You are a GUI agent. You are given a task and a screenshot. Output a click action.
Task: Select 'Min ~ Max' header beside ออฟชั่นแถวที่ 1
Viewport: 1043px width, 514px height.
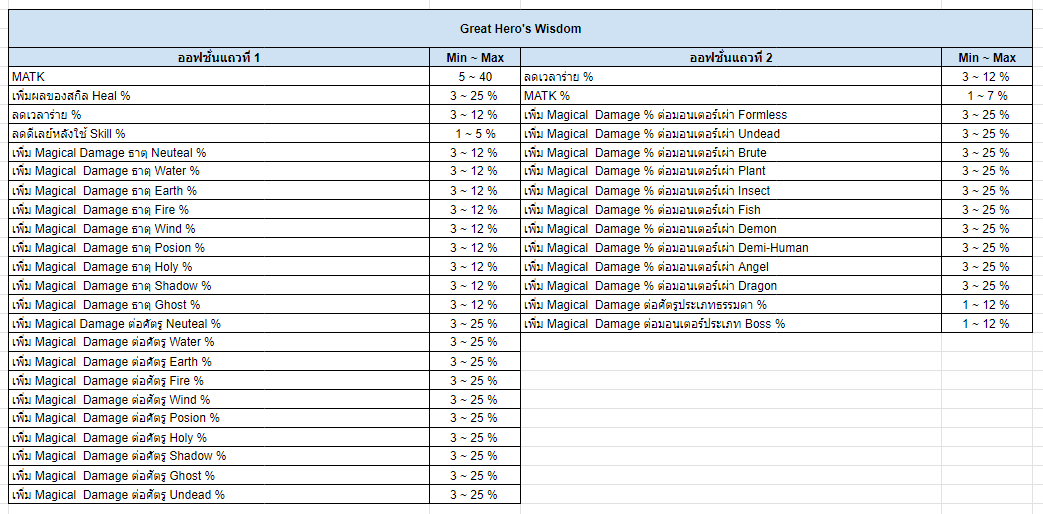(475, 57)
